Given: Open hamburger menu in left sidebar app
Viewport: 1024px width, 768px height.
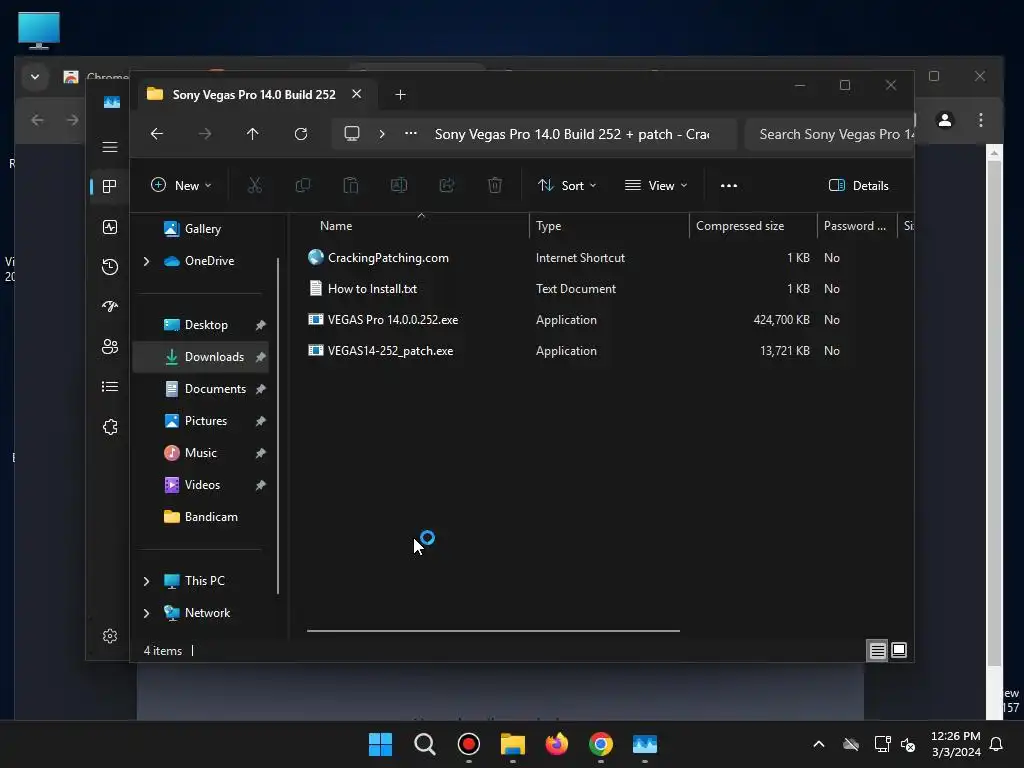Looking at the screenshot, I should point(110,147).
